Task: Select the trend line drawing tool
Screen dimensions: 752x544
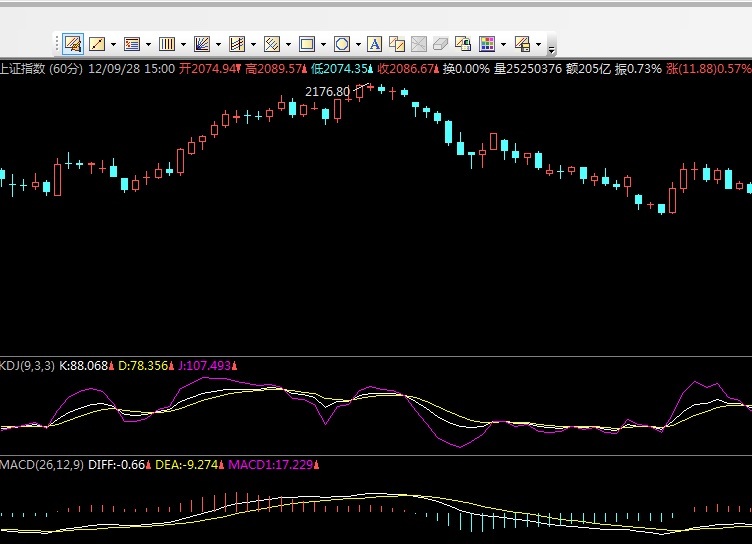Action: 97,44
